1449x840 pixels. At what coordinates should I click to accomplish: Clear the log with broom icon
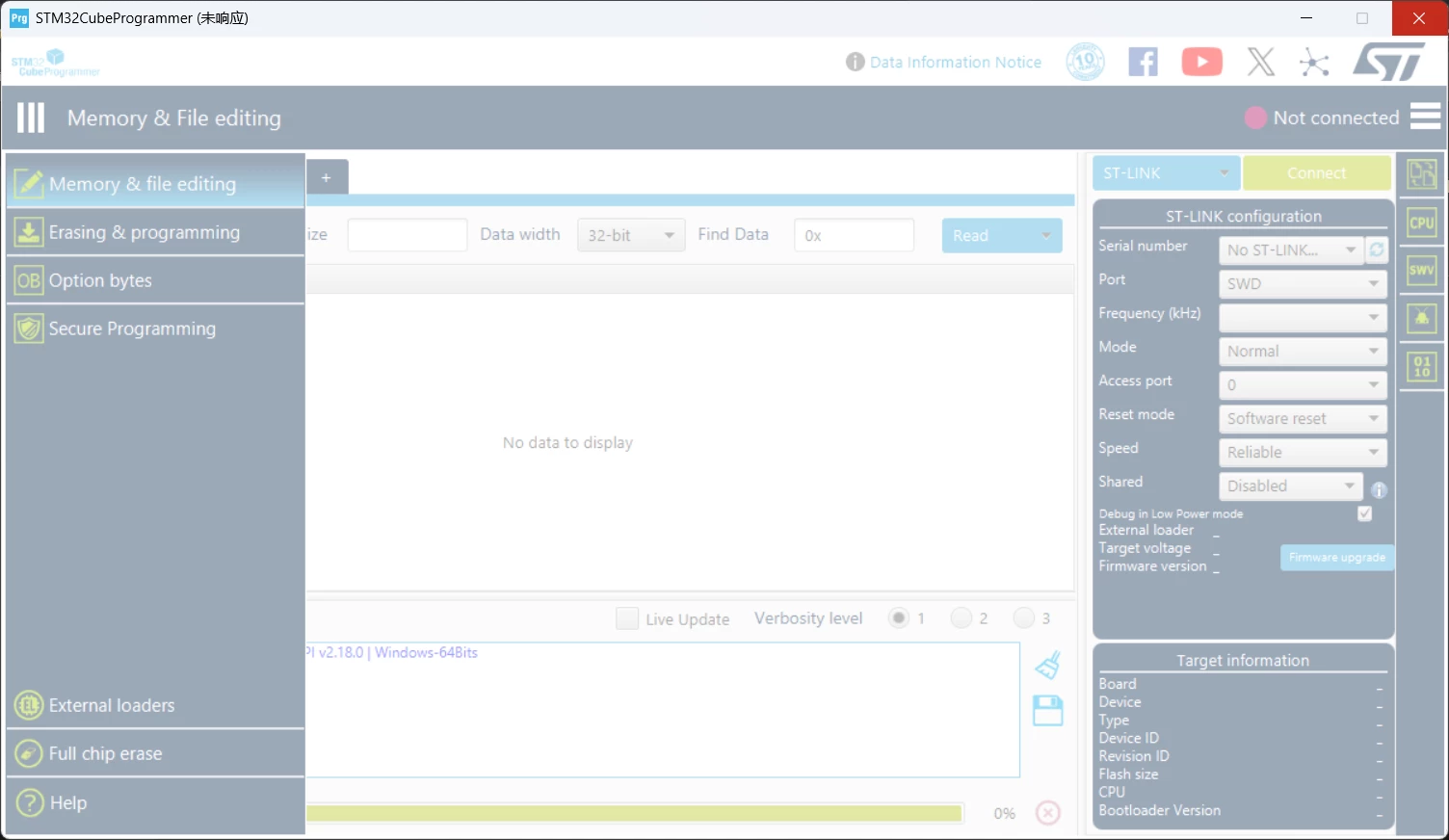(1047, 665)
